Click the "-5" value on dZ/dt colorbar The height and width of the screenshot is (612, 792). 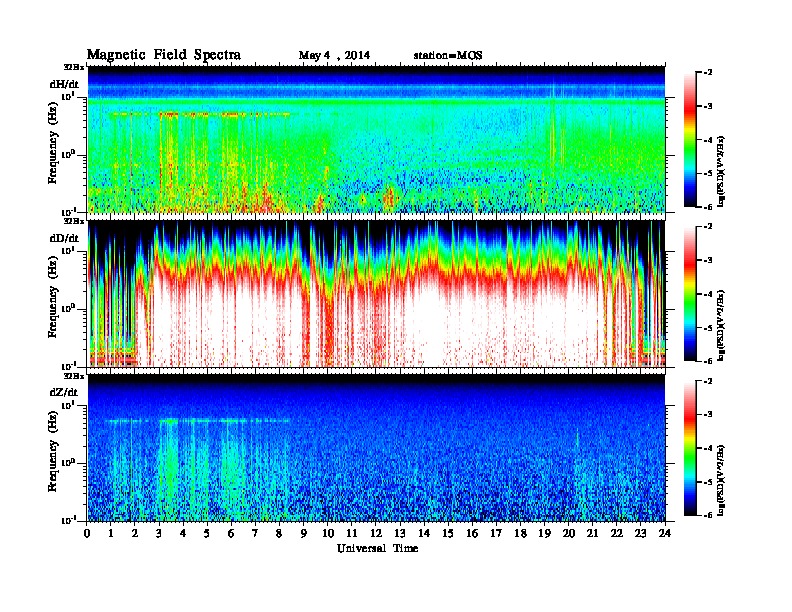click(x=708, y=482)
